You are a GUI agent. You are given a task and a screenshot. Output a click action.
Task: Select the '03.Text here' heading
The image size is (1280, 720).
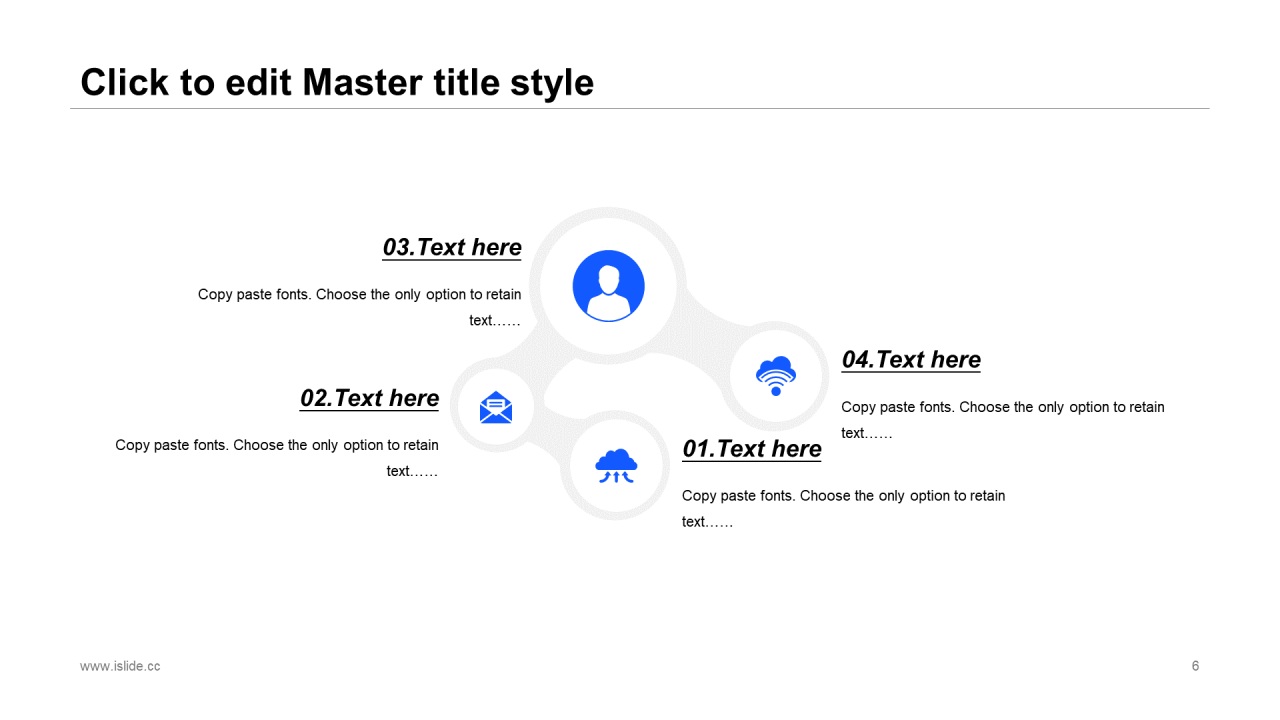pos(452,247)
